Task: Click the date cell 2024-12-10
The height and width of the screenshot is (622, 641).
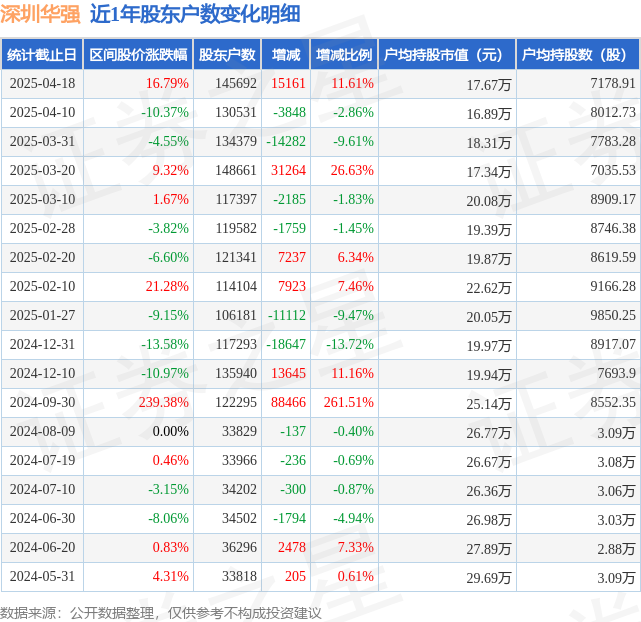Action: [43, 374]
